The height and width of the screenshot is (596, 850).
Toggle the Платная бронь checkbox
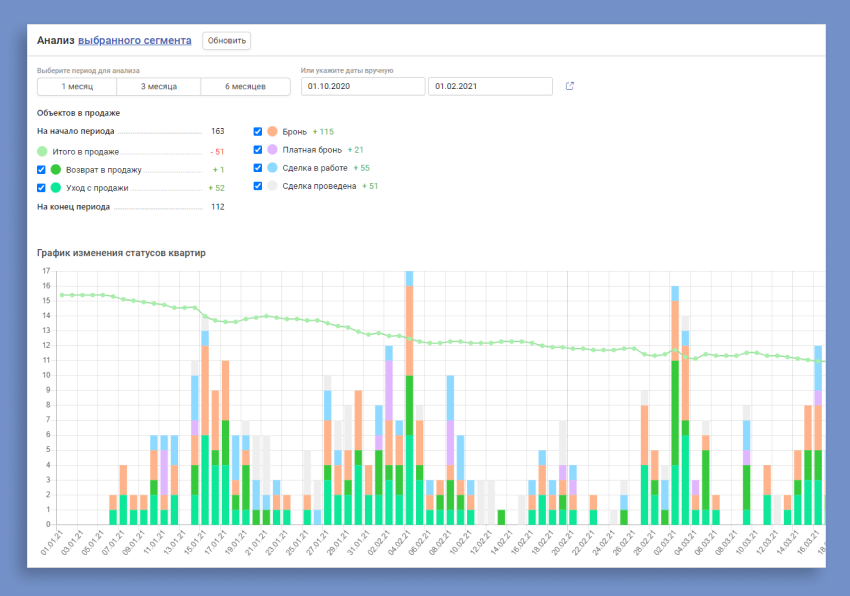(x=258, y=150)
